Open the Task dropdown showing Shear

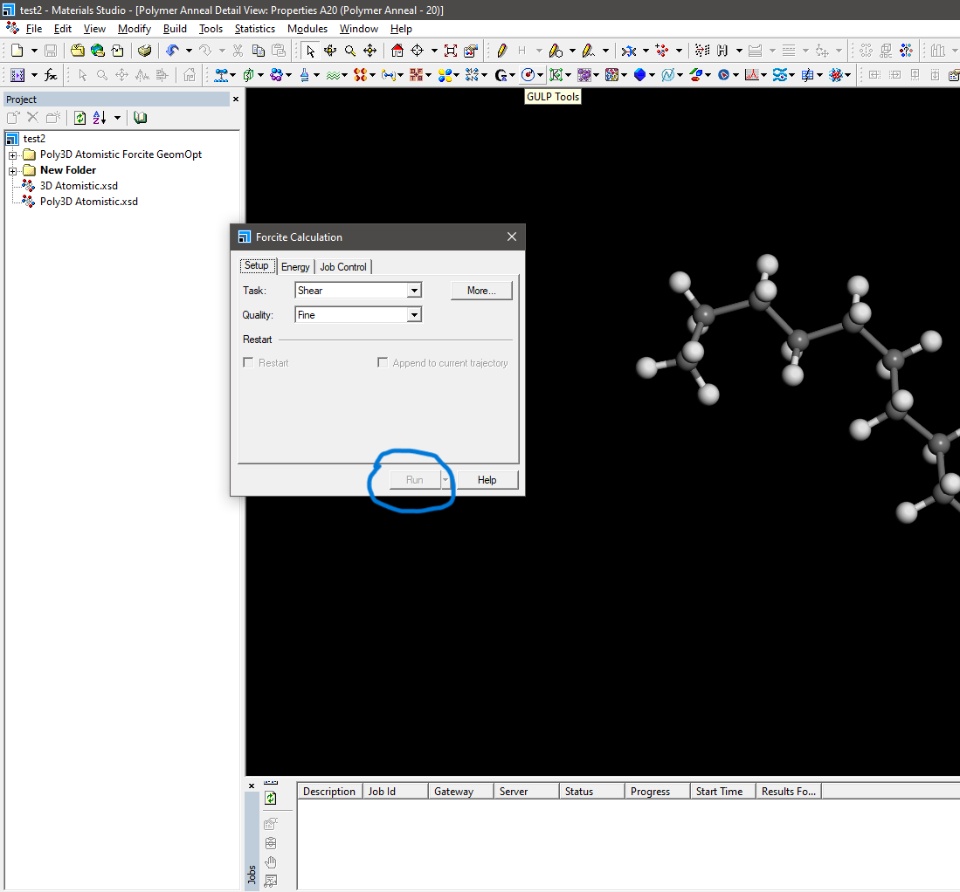[414, 291]
